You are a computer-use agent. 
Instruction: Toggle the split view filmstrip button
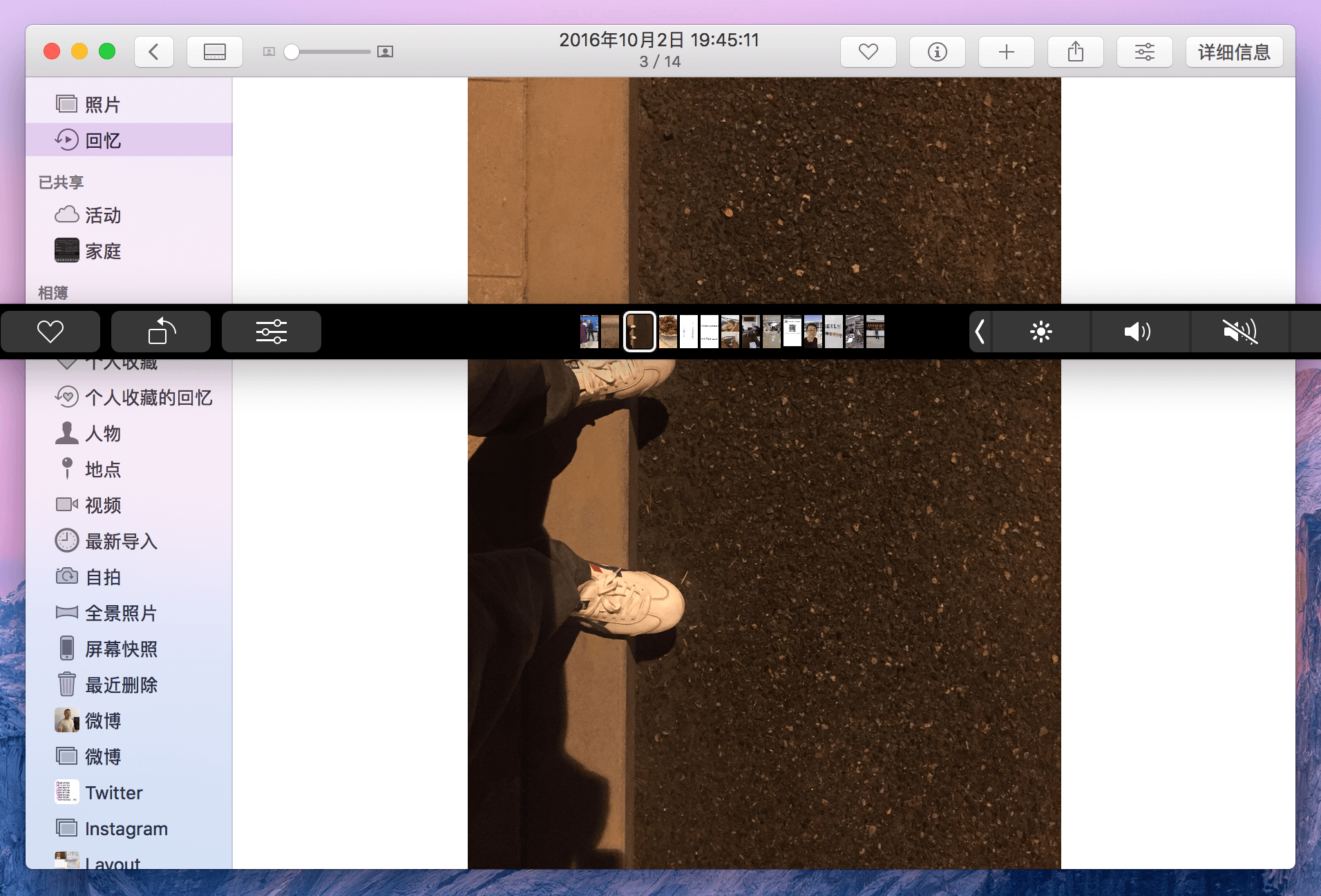(x=214, y=52)
